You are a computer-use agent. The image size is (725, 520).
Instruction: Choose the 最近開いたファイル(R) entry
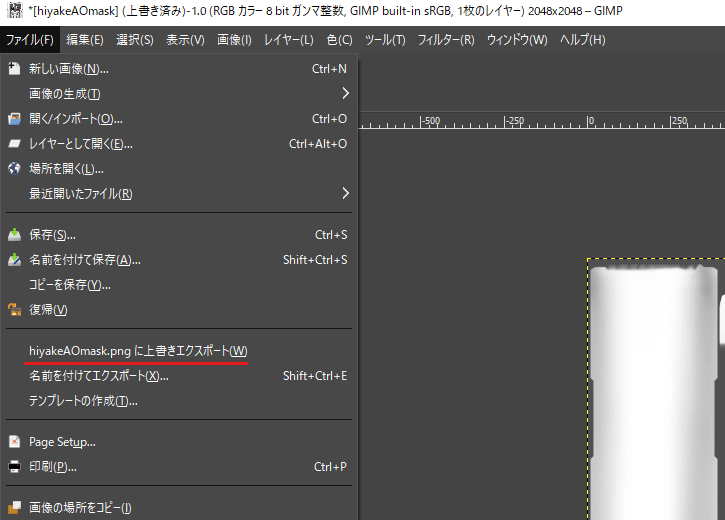point(179,194)
